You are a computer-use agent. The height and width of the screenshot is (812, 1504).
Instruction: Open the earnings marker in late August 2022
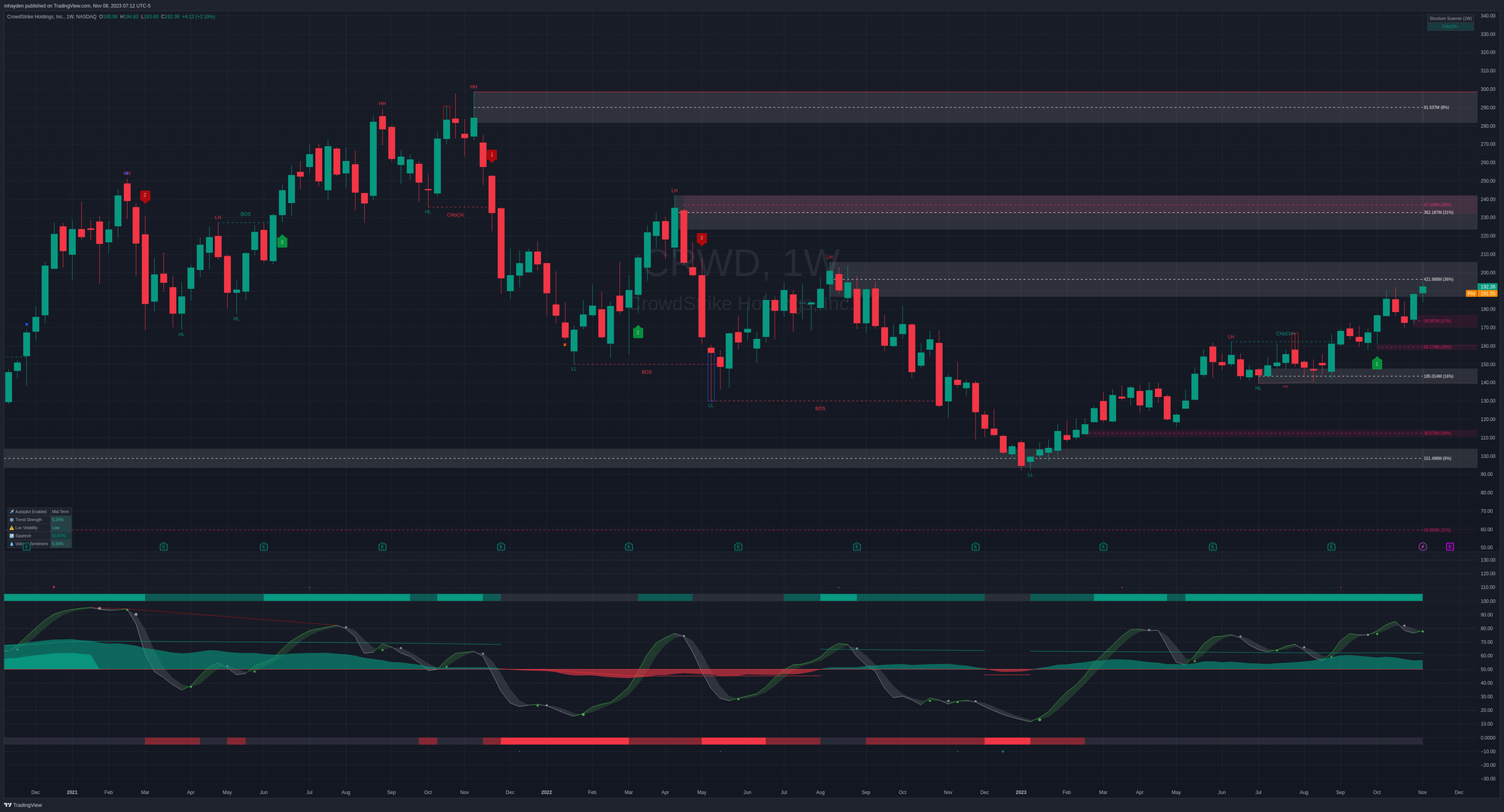tap(857, 547)
